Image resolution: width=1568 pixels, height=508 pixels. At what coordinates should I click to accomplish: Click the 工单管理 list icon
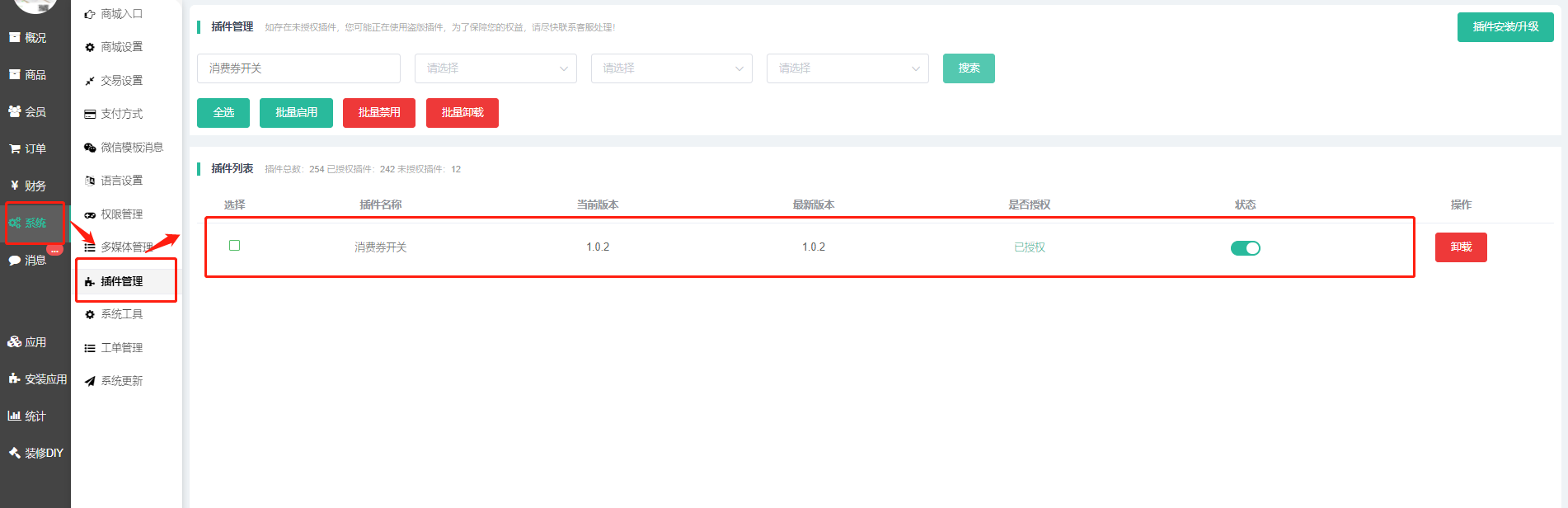click(90, 348)
